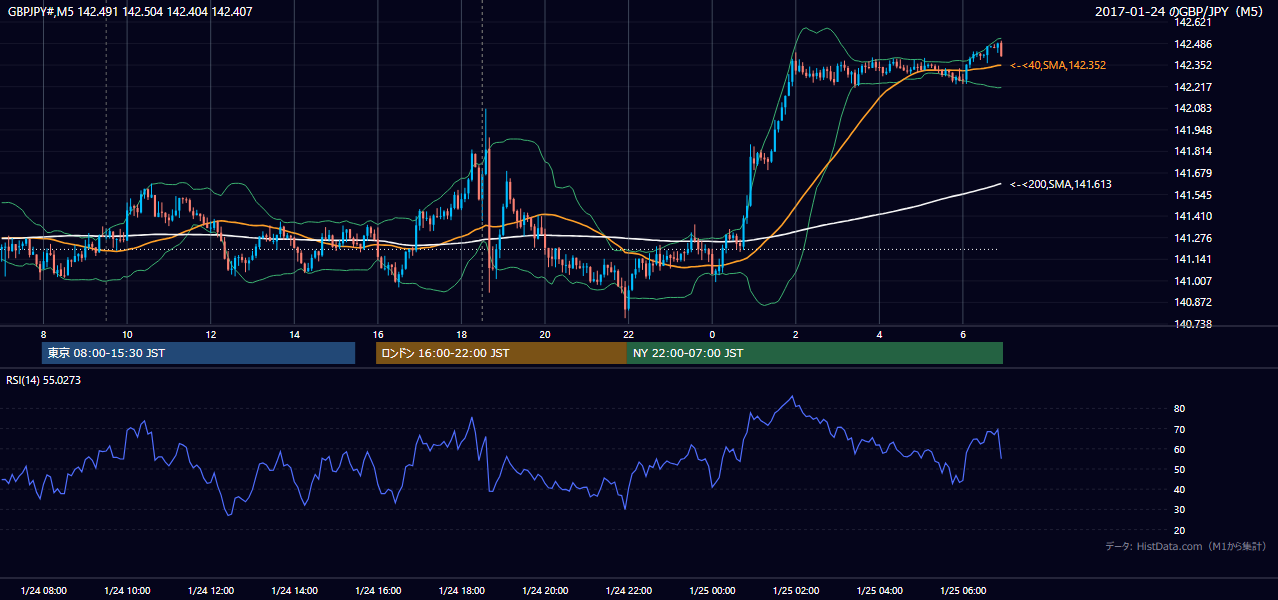Click price axis value 141.276
Image resolution: width=1278 pixels, height=600 pixels.
1195,238
